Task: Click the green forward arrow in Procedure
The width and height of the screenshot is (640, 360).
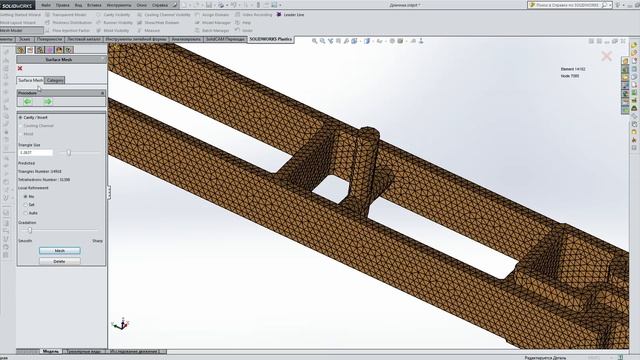Action: [47, 101]
